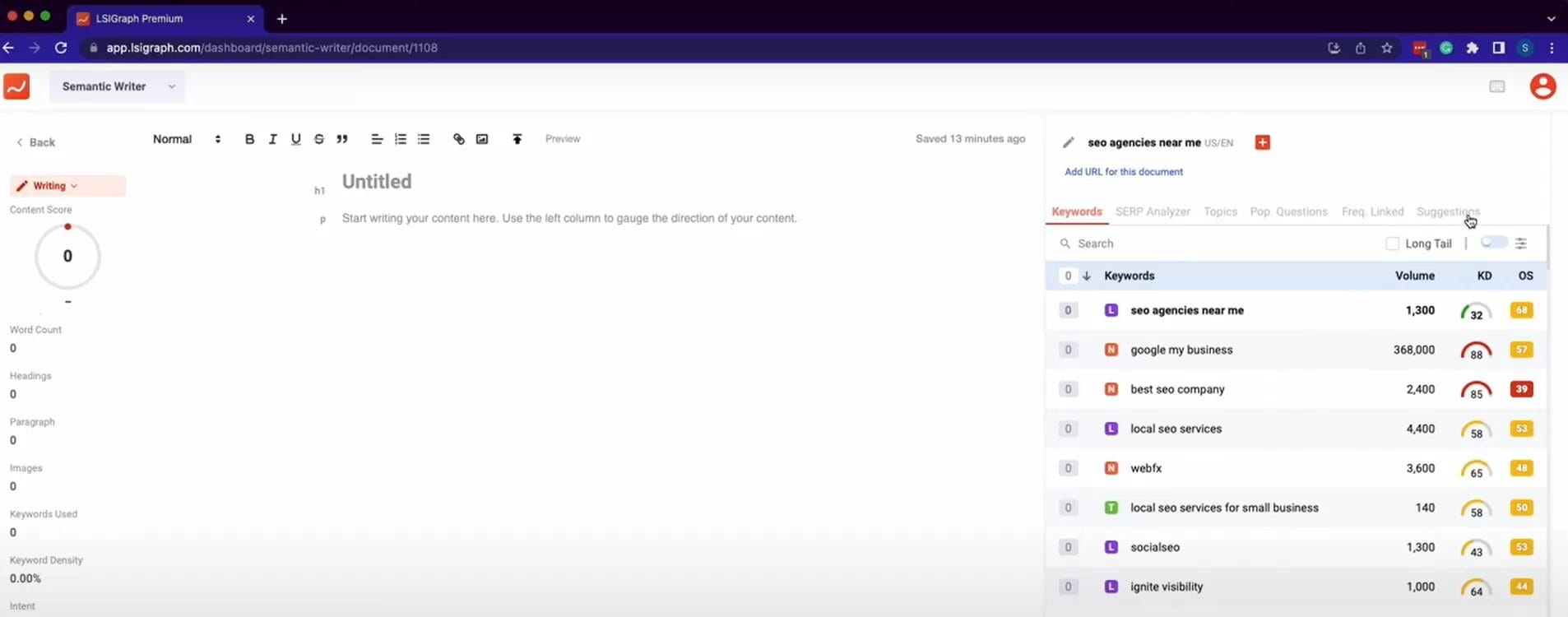Image resolution: width=1568 pixels, height=617 pixels.
Task: Select the 'local seo services' keyword
Action: [x=1176, y=429]
